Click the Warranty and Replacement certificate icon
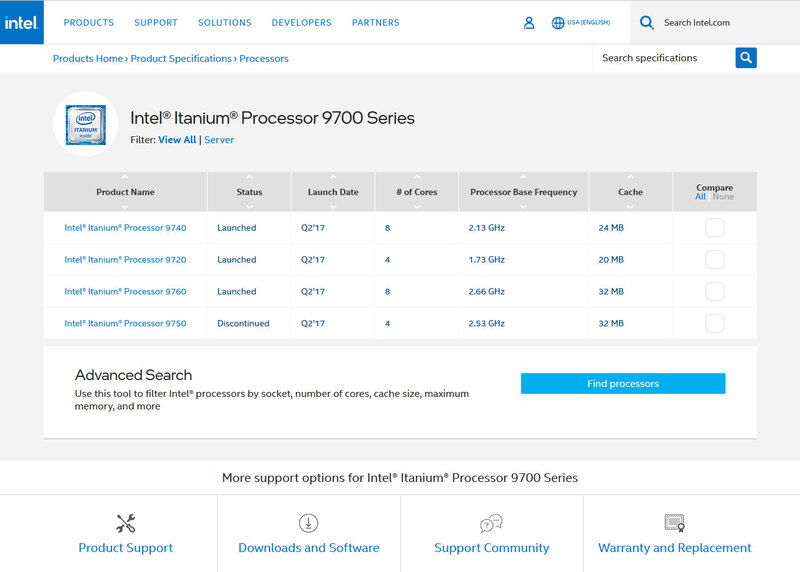This screenshot has width=800, height=572. [674, 523]
